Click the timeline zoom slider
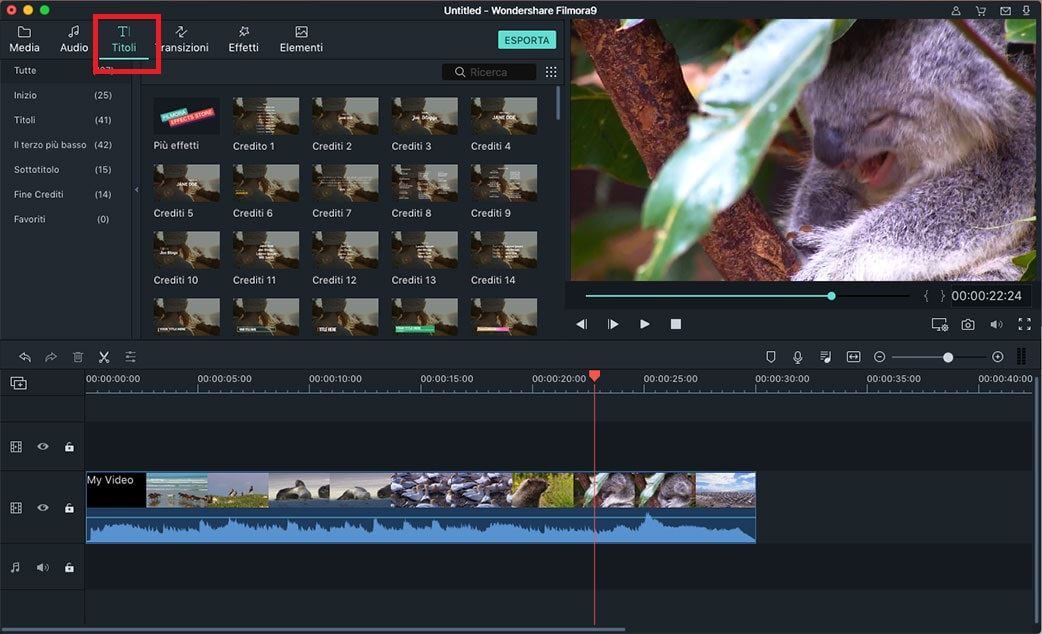Image resolution: width=1042 pixels, height=634 pixels. click(939, 357)
